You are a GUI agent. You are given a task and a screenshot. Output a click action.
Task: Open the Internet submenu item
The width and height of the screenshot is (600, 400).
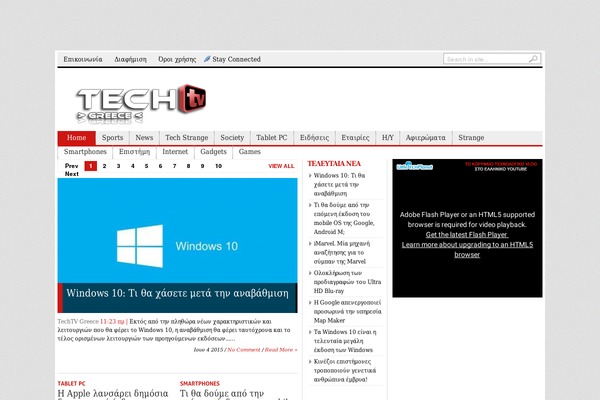(x=175, y=152)
